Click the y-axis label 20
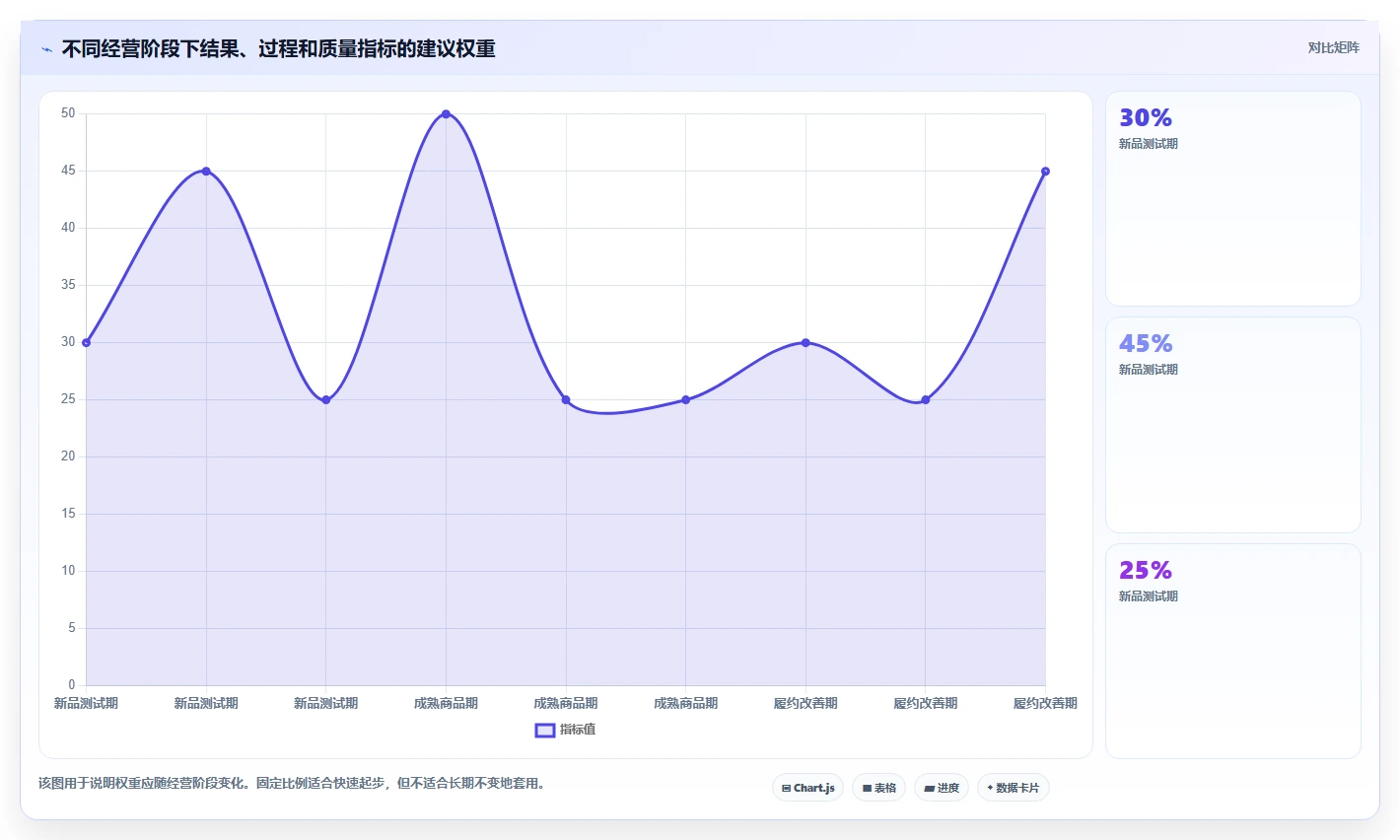This screenshot has width=1400, height=840. 68,456
